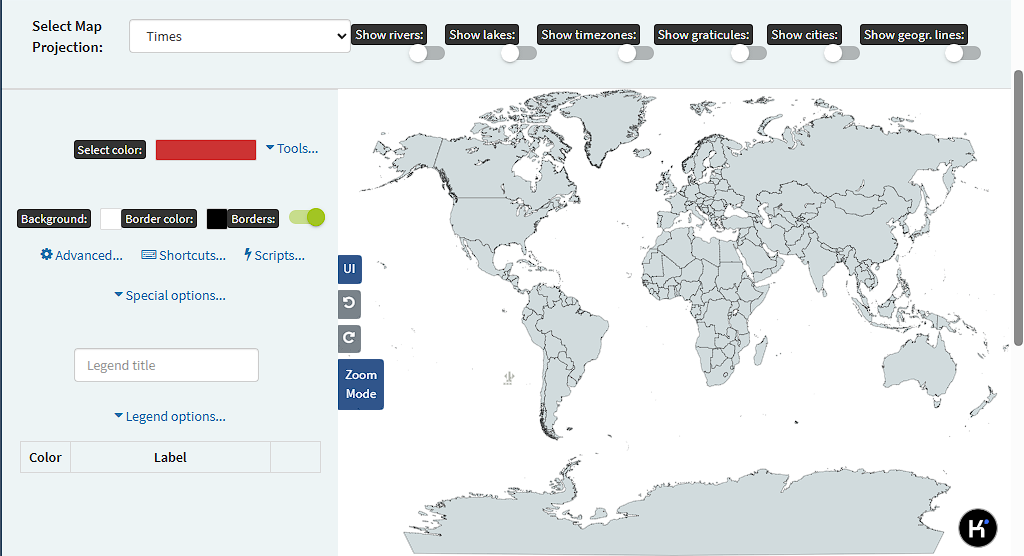
Task: Click the Borders label
Action: click(x=253, y=219)
